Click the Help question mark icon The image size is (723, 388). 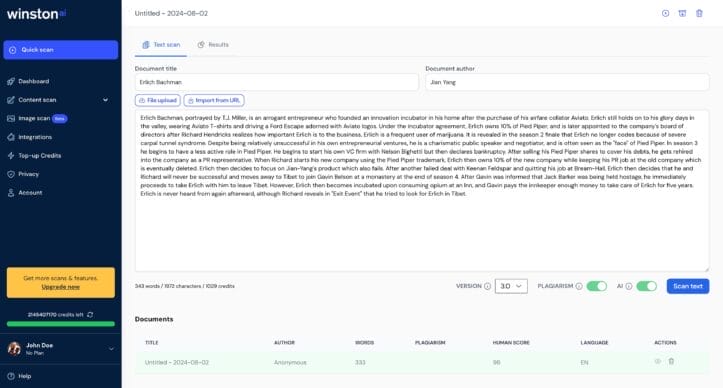coord(11,376)
